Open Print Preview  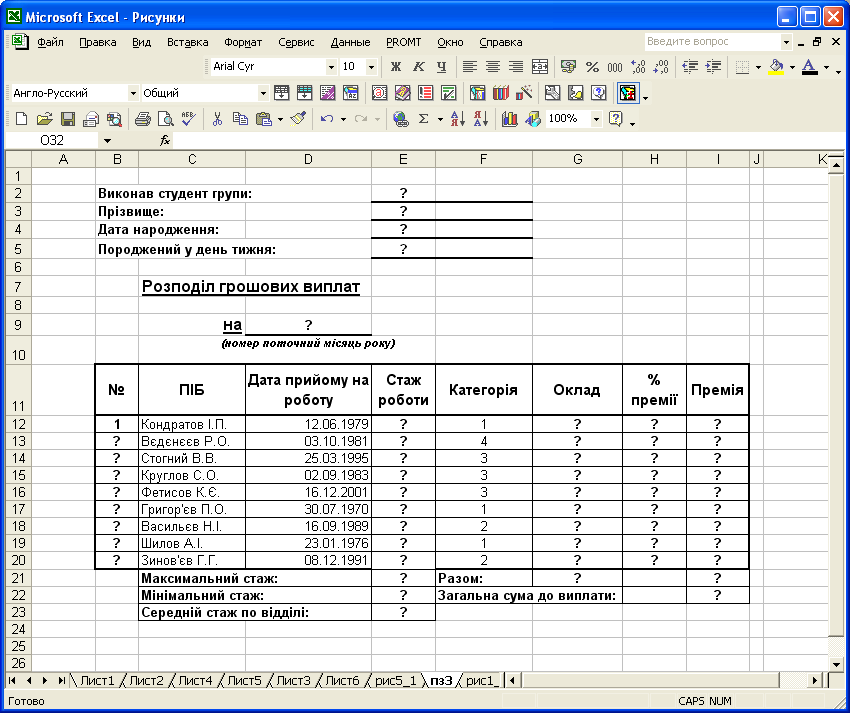(x=165, y=119)
